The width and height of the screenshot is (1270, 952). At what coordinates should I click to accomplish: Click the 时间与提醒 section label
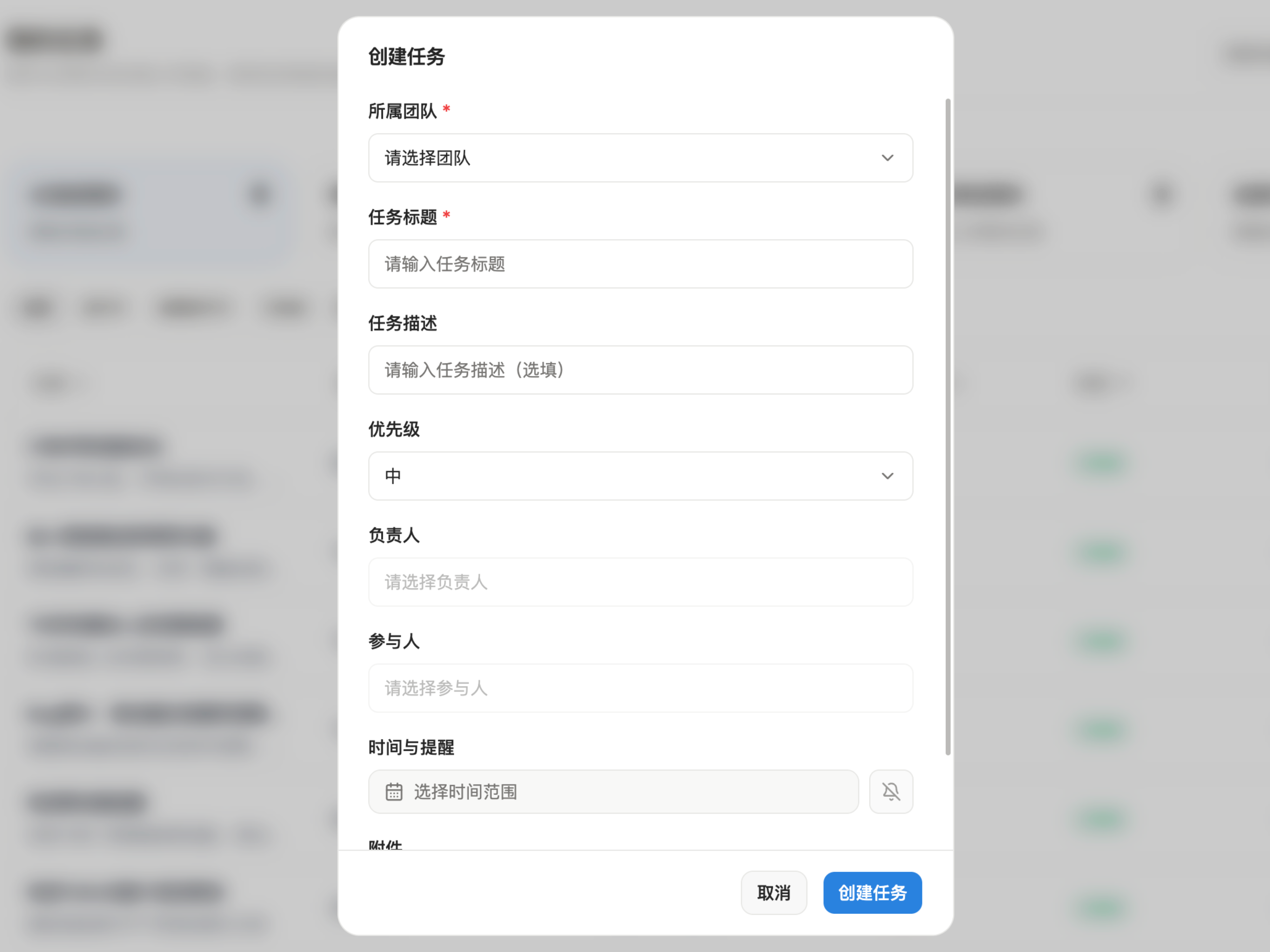pyautogui.click(x=411, y=747)
